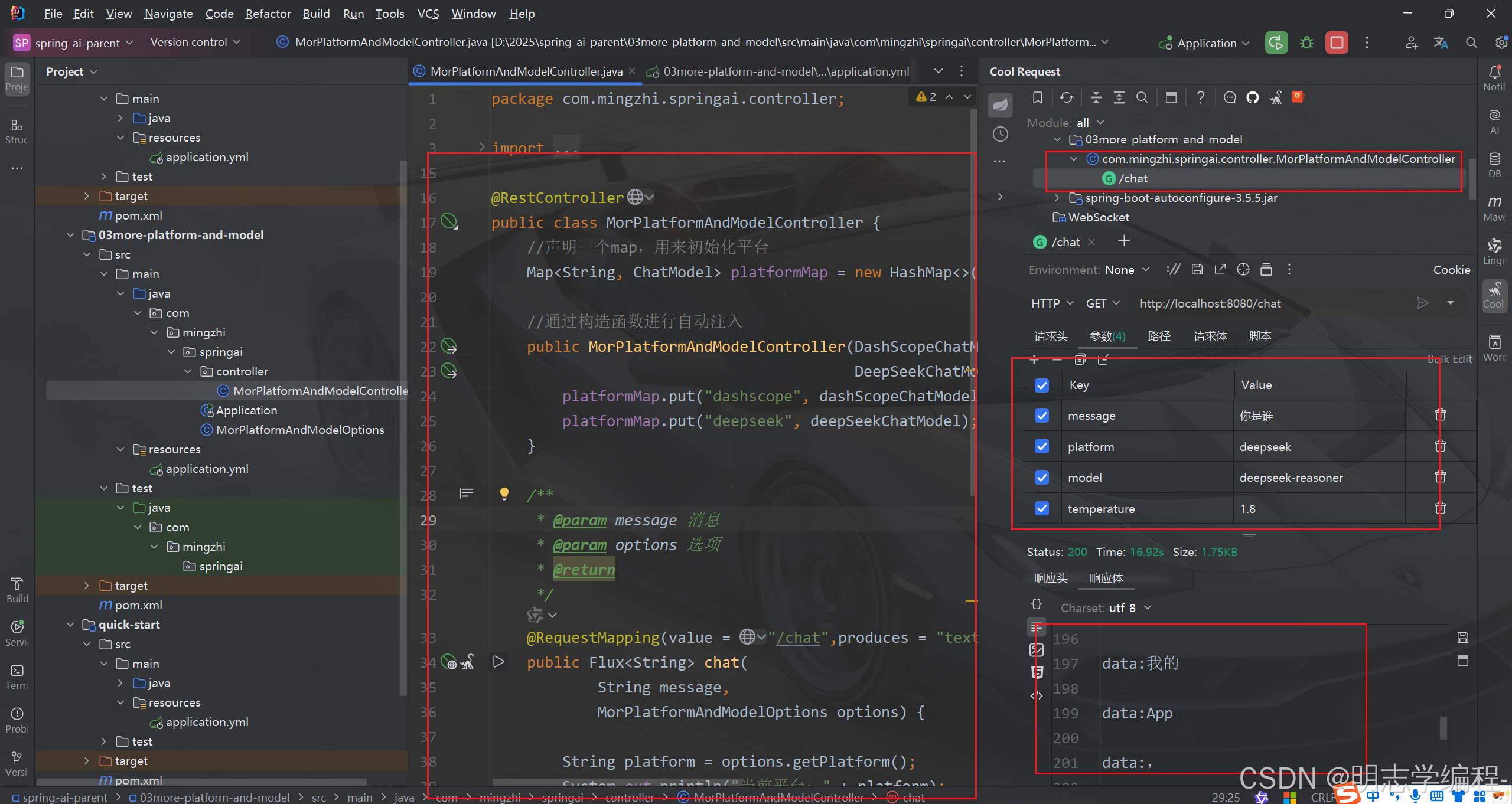
Task: Open a new request tab with plus
Action: coord(1124,241)
